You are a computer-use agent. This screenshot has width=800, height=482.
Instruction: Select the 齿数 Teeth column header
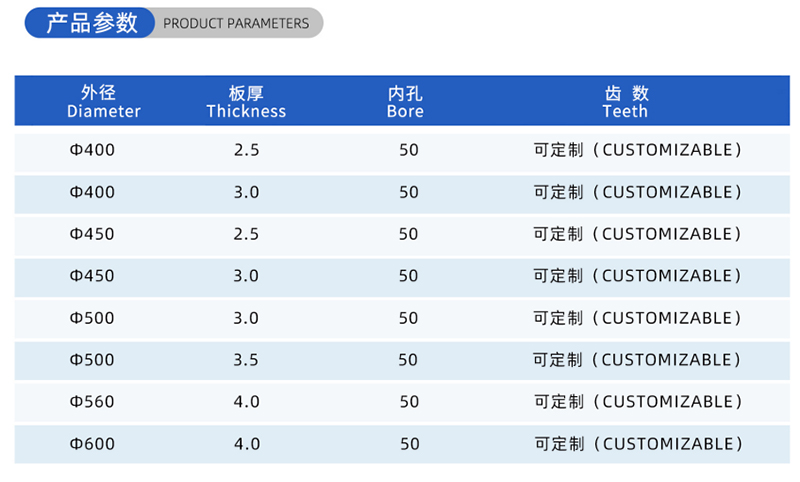[626, 102]
